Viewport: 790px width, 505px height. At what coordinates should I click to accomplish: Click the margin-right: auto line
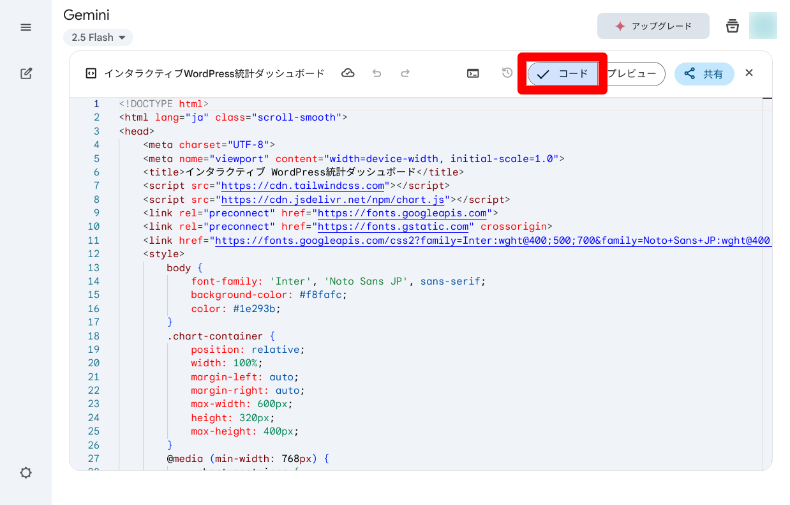tap(247, 391)
